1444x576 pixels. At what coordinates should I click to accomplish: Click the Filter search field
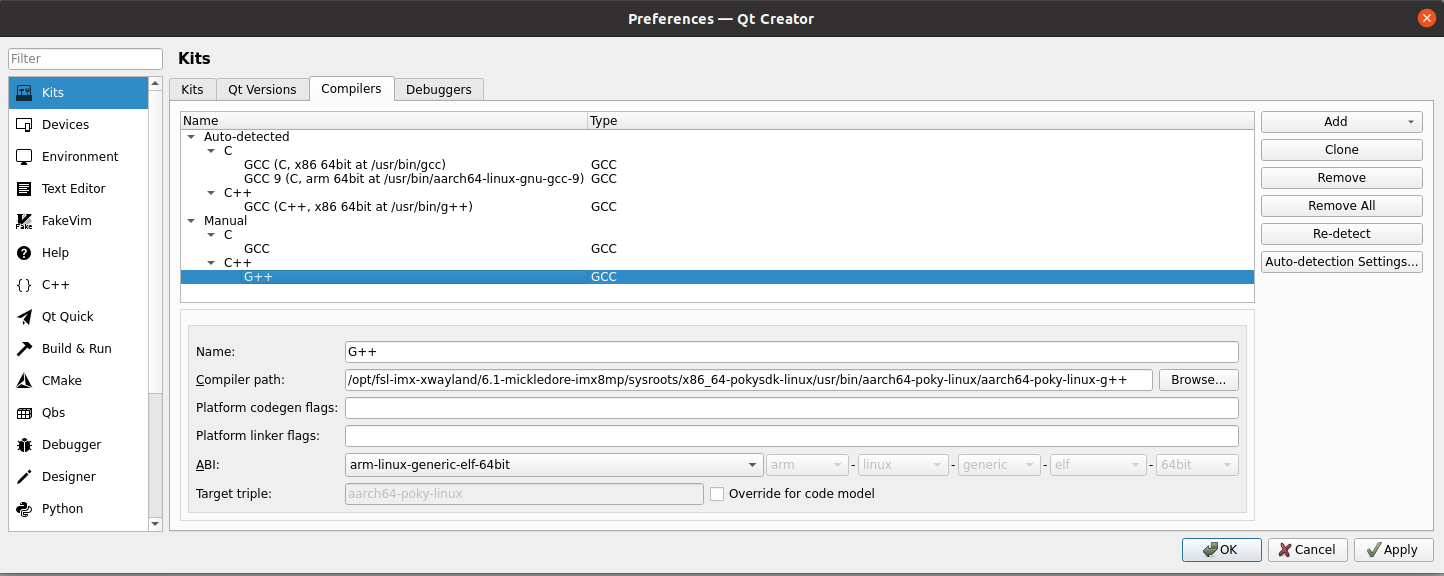[x=85, y=59]
